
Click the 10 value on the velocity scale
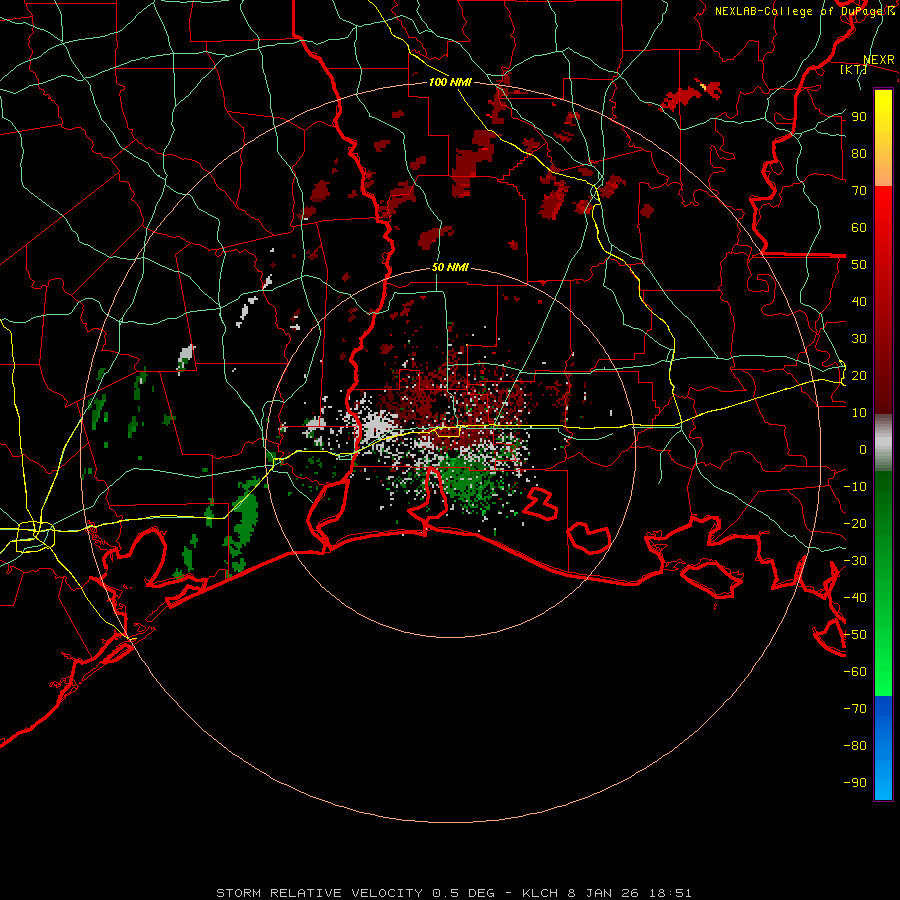(859, 413)
